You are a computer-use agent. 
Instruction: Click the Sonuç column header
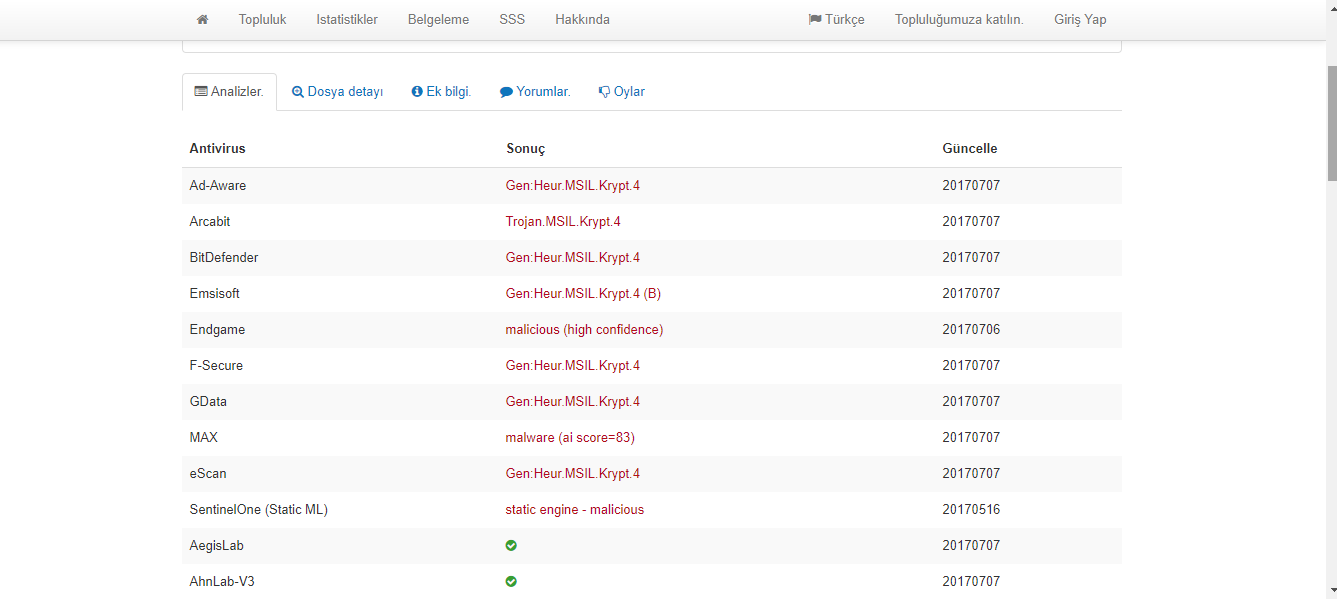tap(525, 149)
